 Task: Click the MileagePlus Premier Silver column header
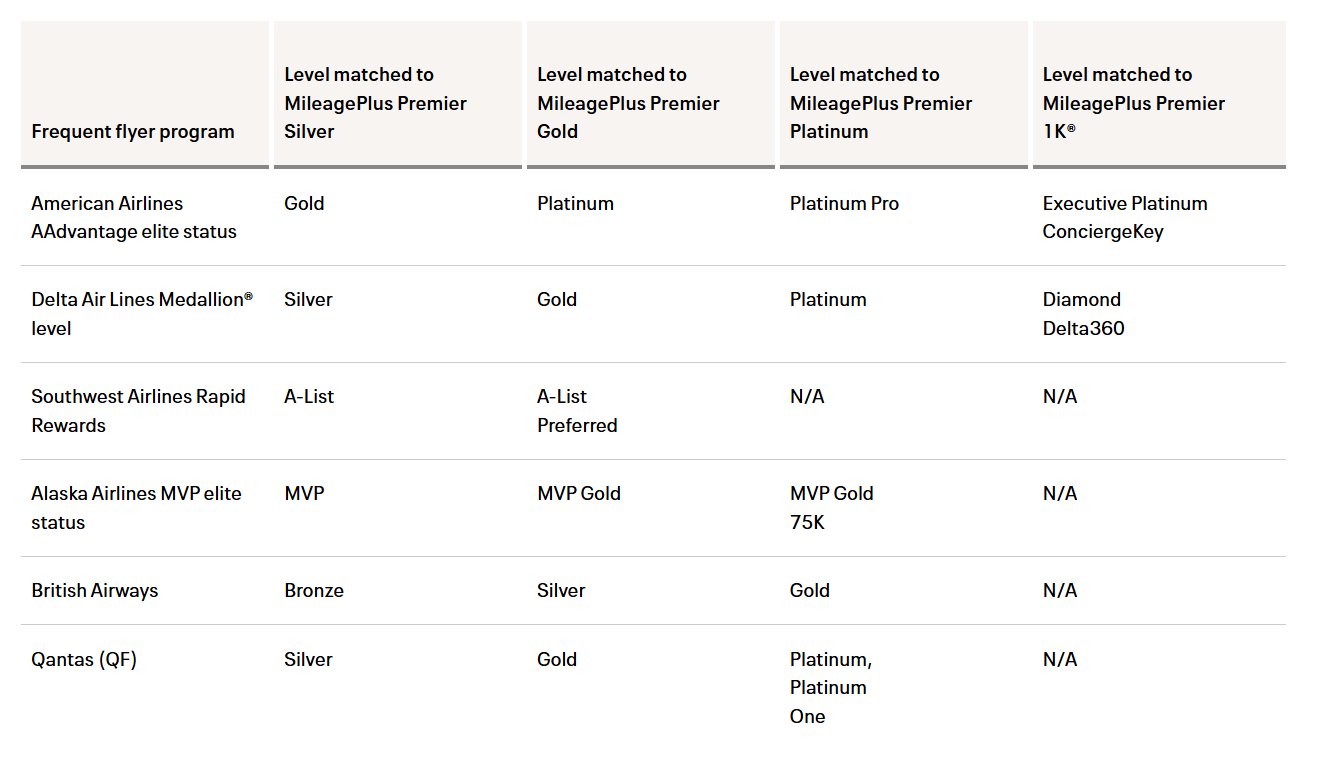click(375, 103)
